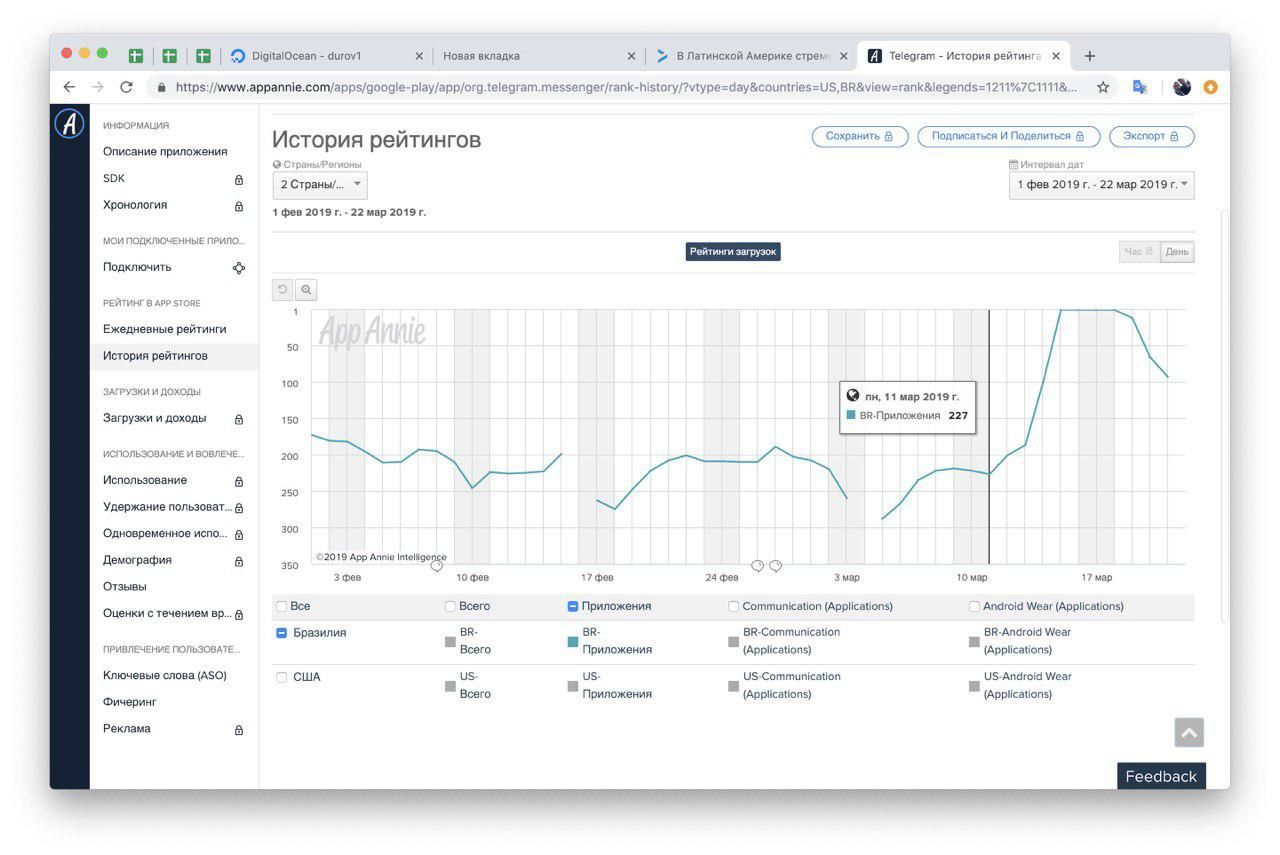Click the lock icon next to Демография
The image size is (1280, 855).
pyautogui.click(x=239, y=561)
